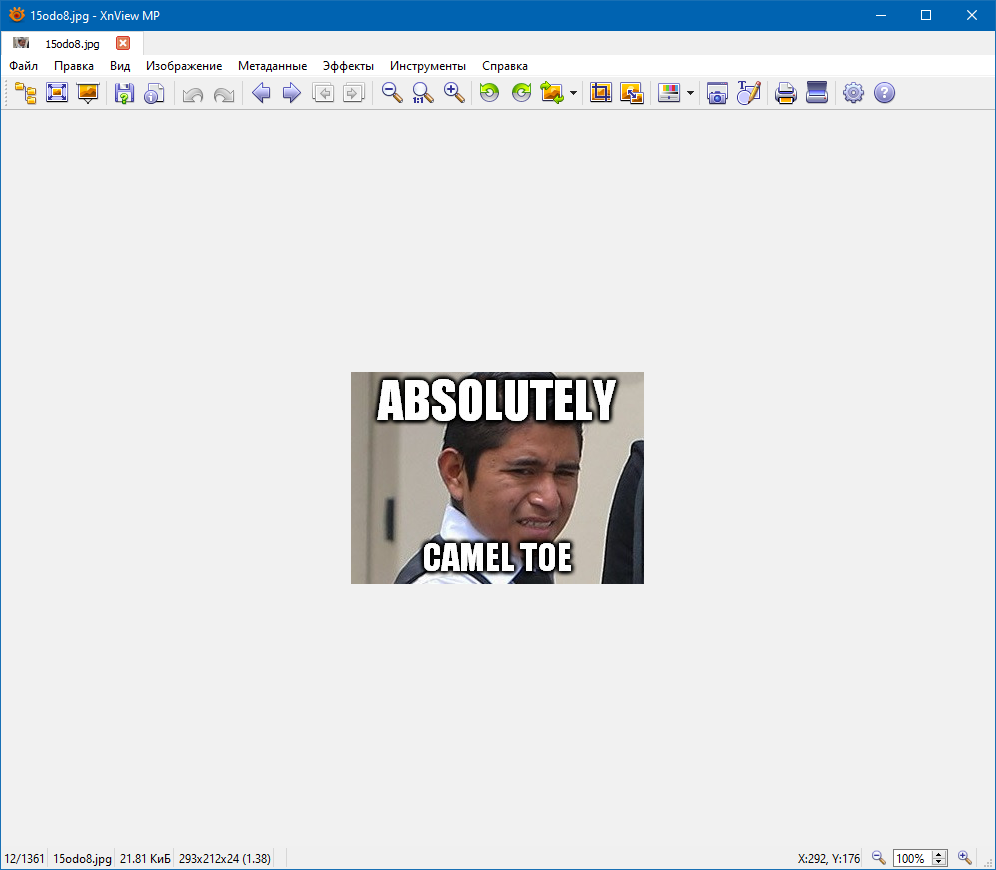
Task: Click the JPEG lossless transform icon
Action: [x=552, y=93]
